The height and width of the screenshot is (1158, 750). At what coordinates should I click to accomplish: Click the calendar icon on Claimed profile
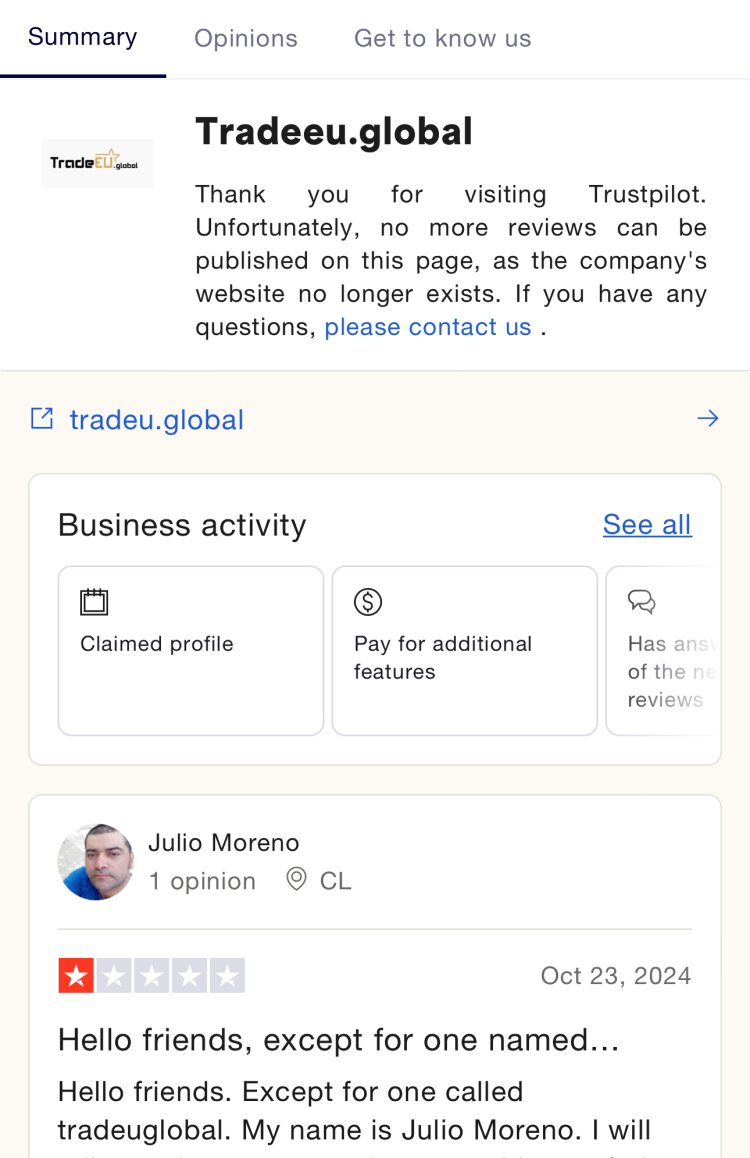(94, 602)
